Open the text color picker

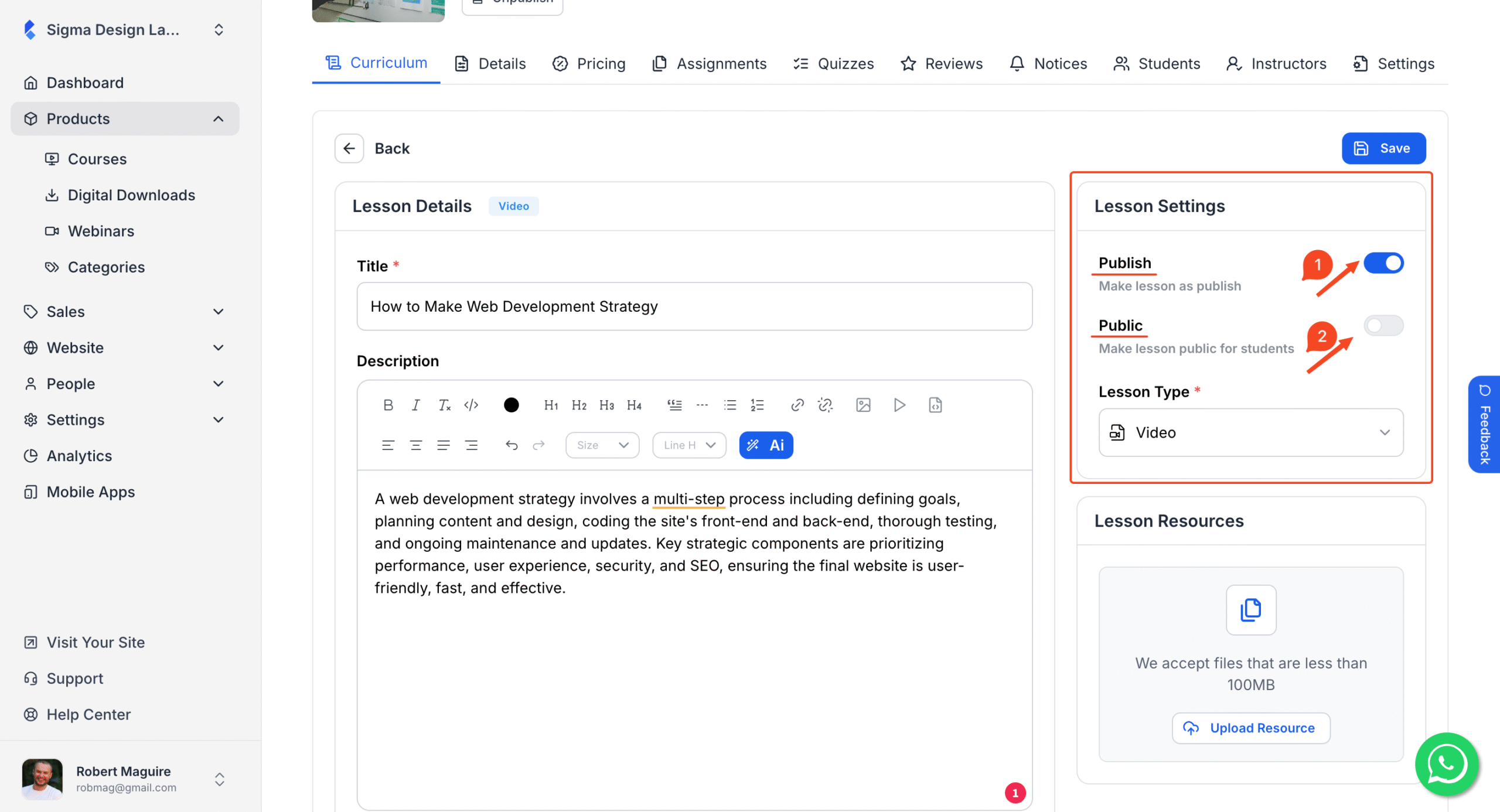tap(511, 405)
